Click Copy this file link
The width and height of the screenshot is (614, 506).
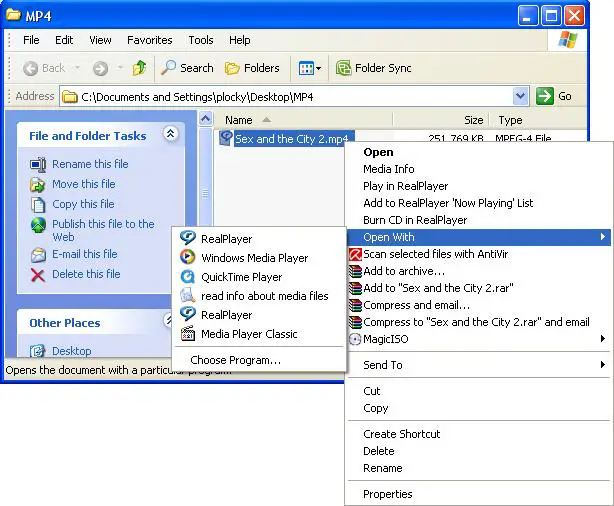pos(83,204)
